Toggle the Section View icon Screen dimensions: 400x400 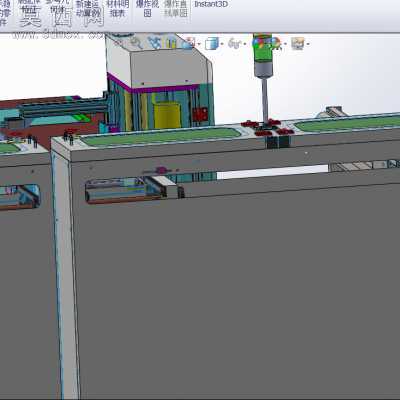(x=171, y=43)
